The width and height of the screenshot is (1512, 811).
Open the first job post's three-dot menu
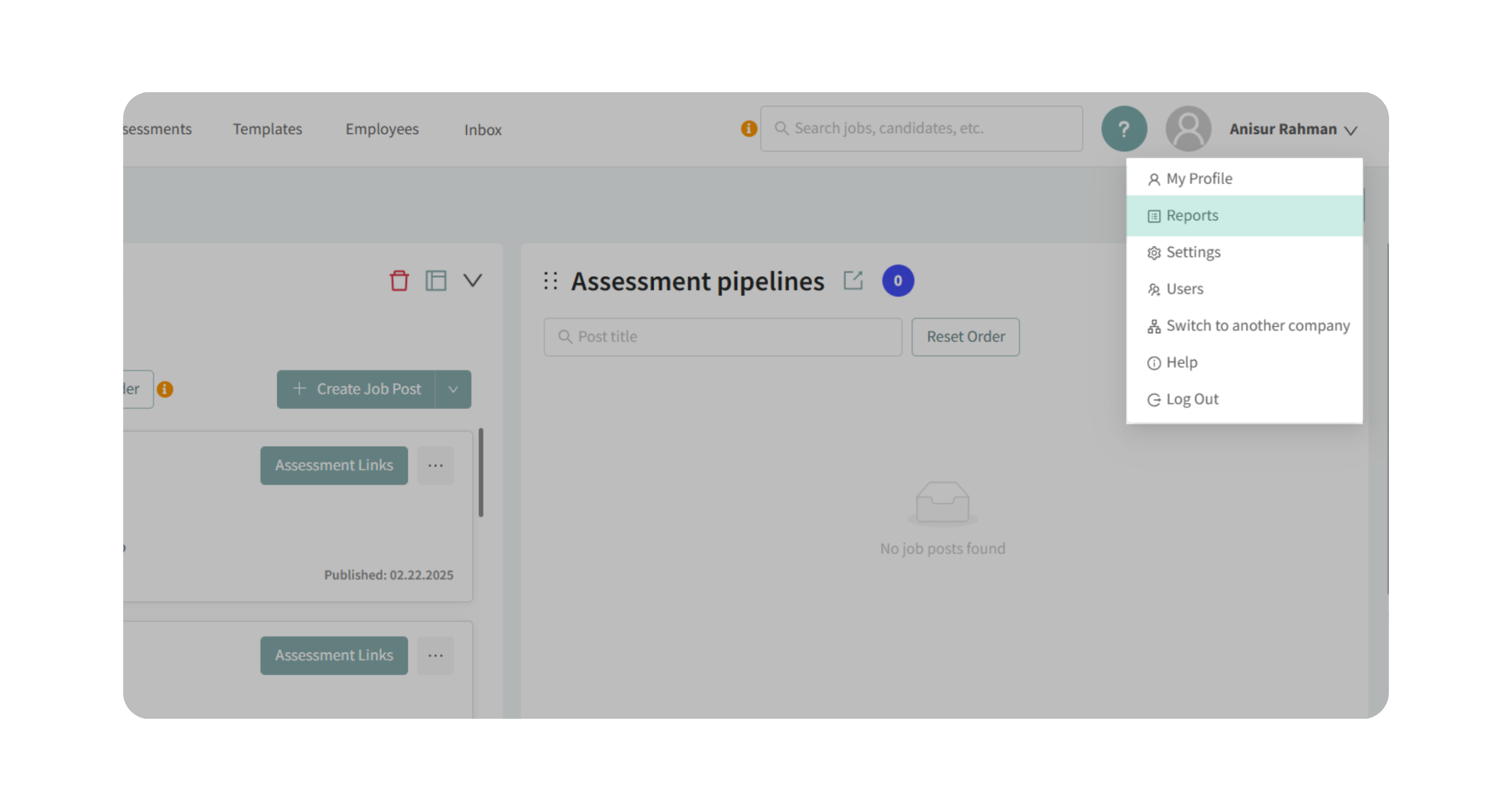pyautogui.click(x=435, y=465)
